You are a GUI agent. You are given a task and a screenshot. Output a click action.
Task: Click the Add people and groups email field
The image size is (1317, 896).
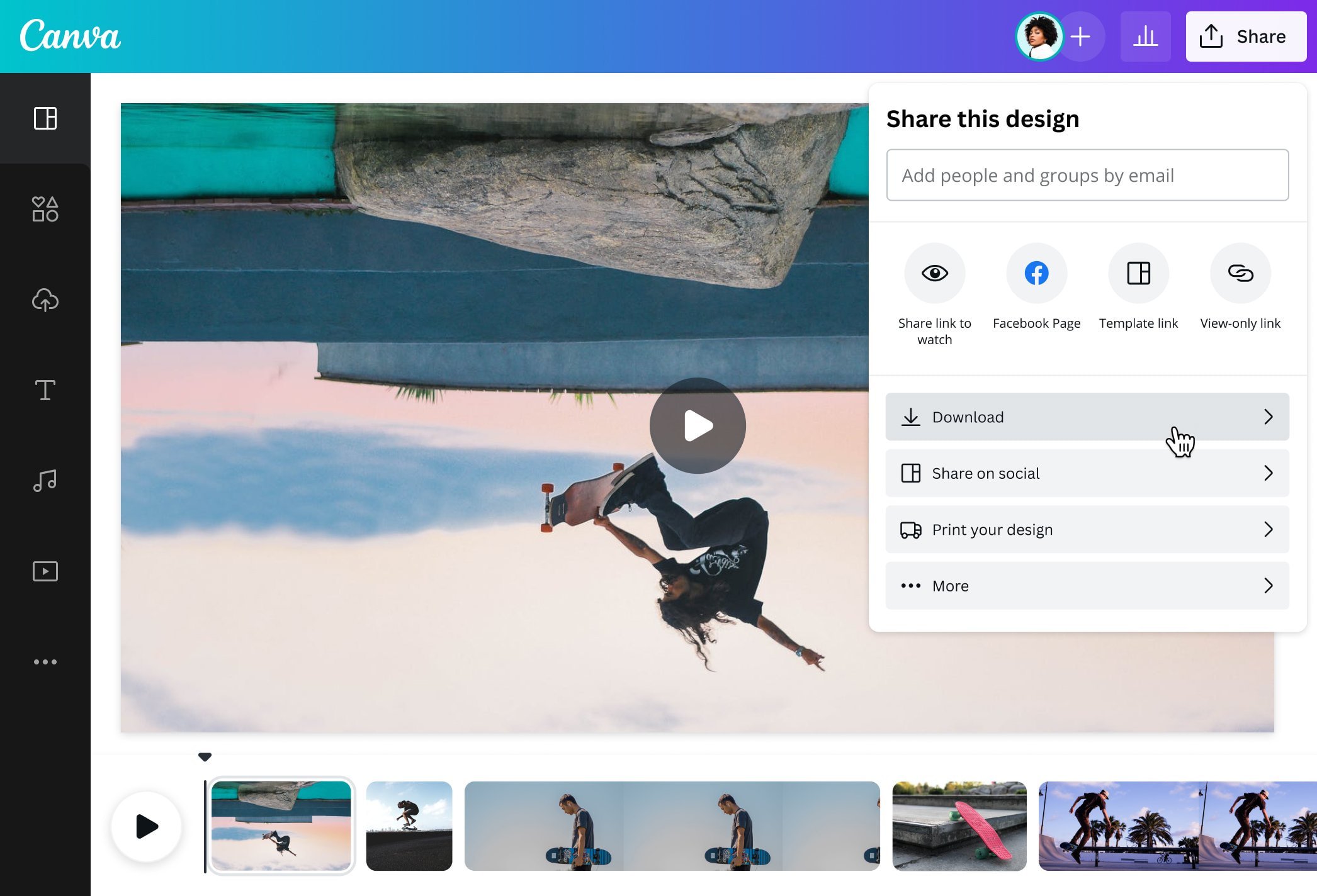(x=1087, y=175)
